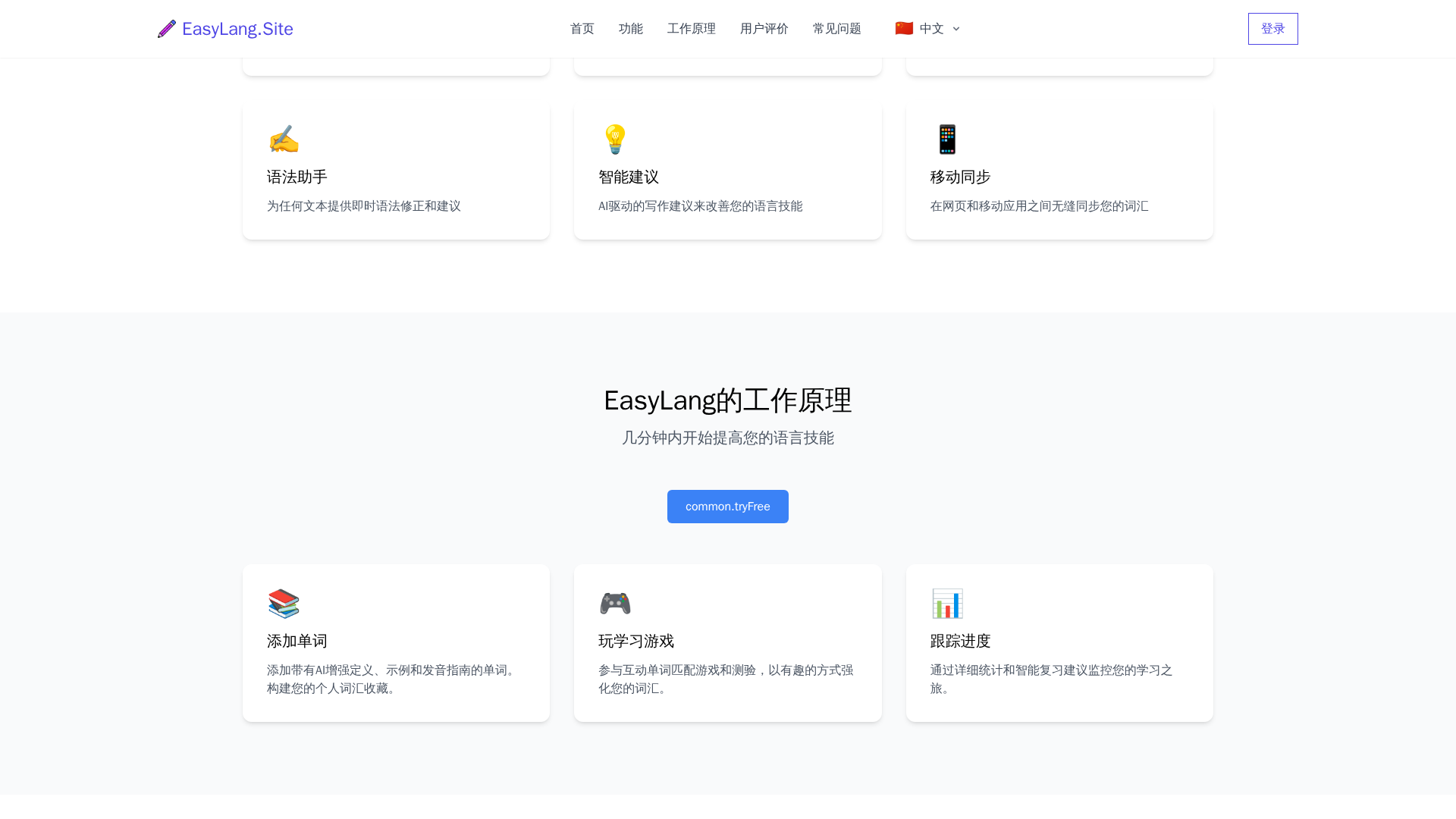Expand language selector chevron arrow
Screen dimensions: 1456x819
(956, 29)
